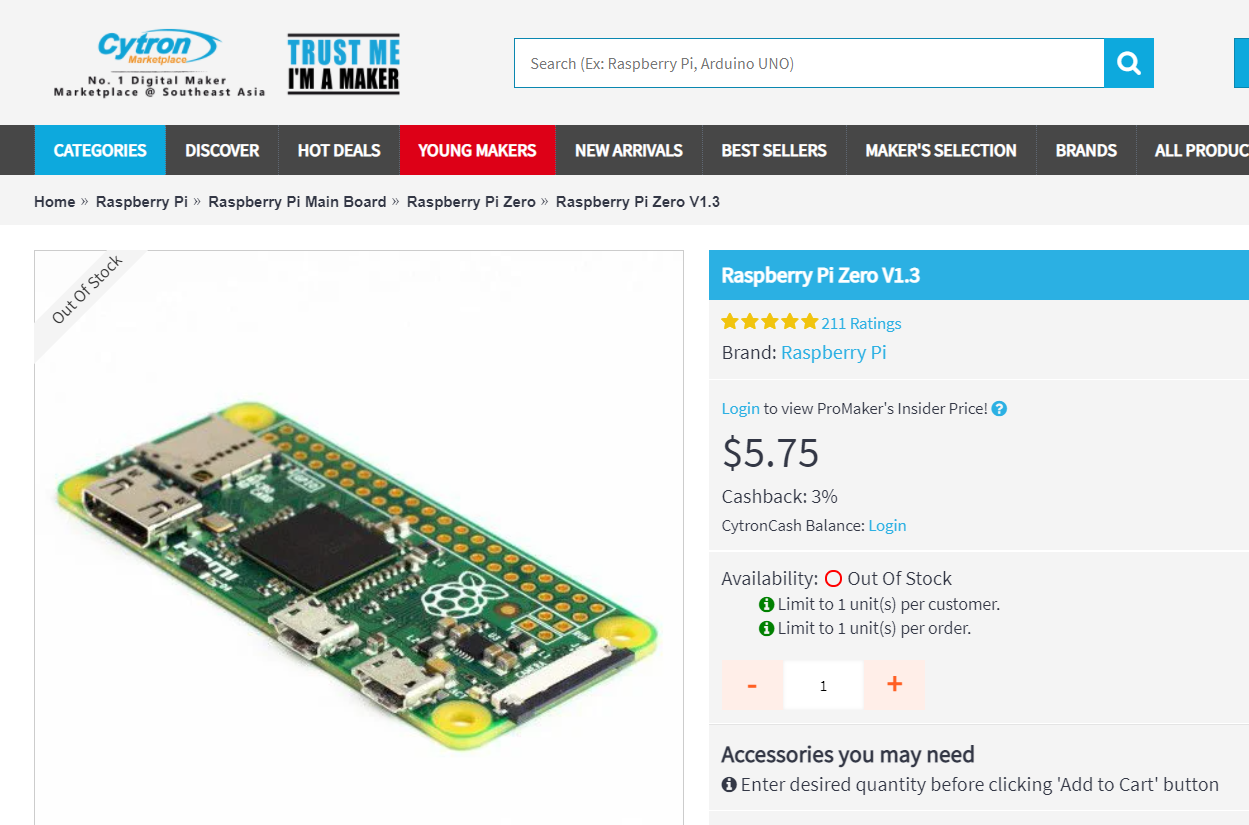The width and height of the screenshot is (1249, 825).
Task: Open Raspberry Pi Zero breadcrumb
Action: click(471, 202)
